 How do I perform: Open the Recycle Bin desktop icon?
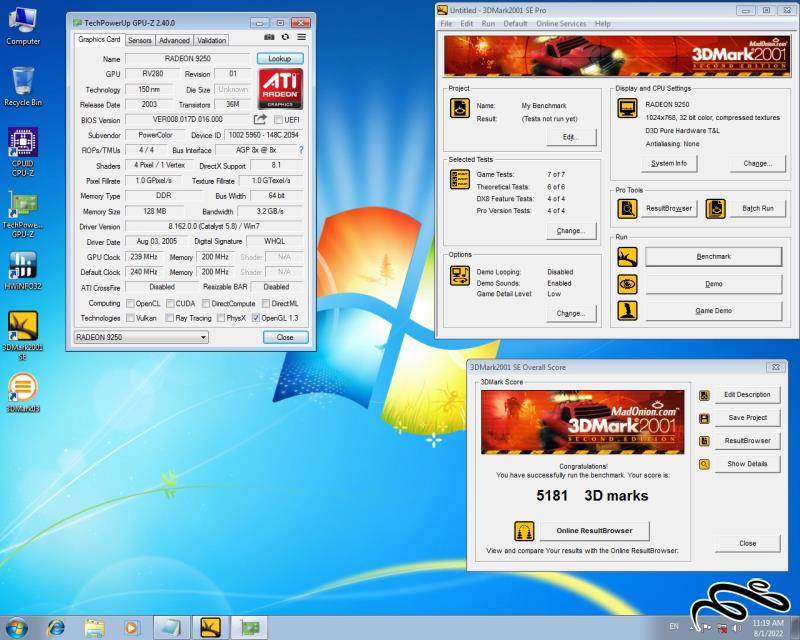[22, 87]
